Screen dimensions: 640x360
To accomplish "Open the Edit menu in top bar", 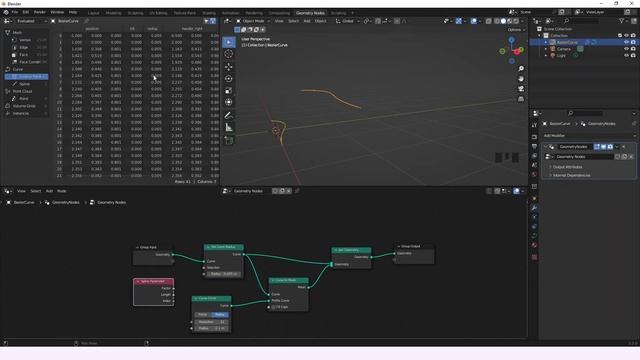I will tap(26, 12).
